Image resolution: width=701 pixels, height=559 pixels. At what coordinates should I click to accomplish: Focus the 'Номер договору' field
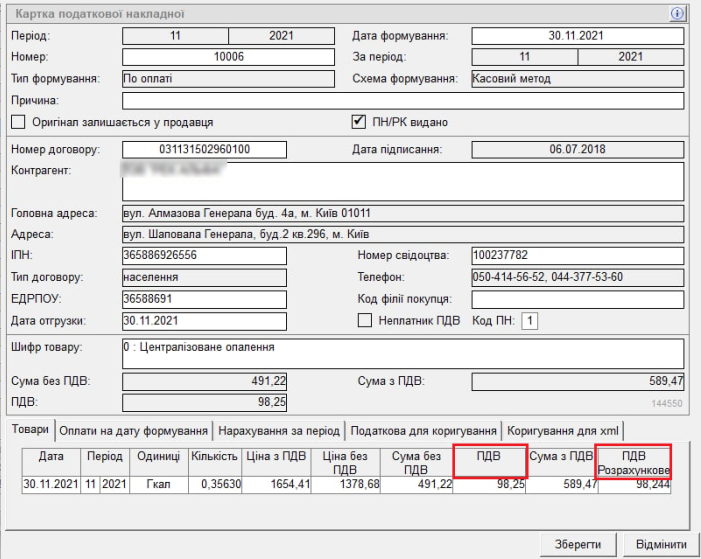(x=203, y=150)
